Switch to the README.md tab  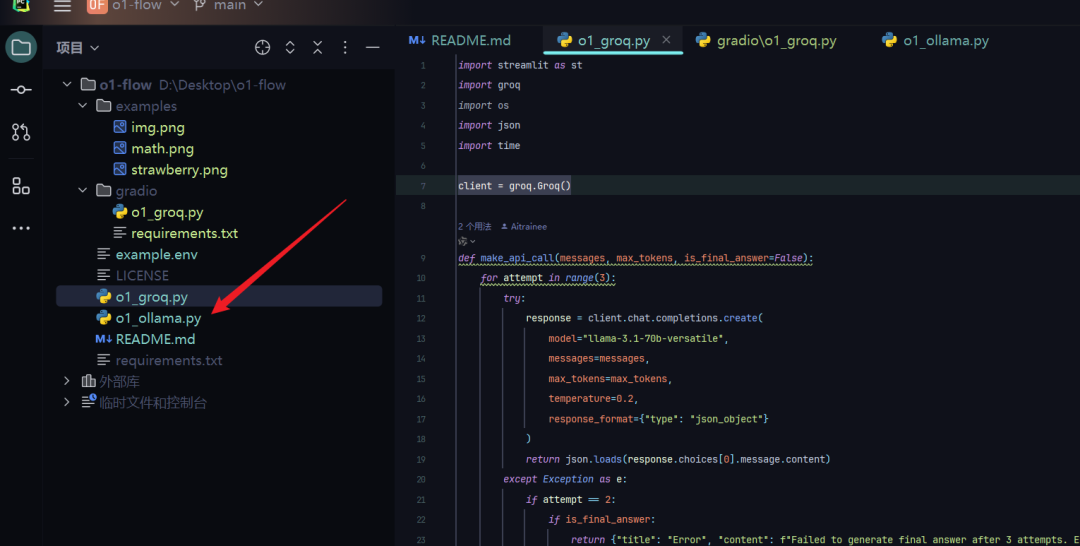point(460,41)
